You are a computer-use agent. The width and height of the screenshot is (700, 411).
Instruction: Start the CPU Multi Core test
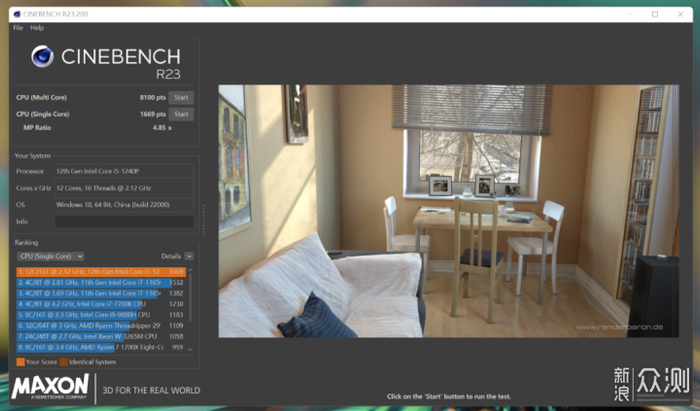[181, 97]
